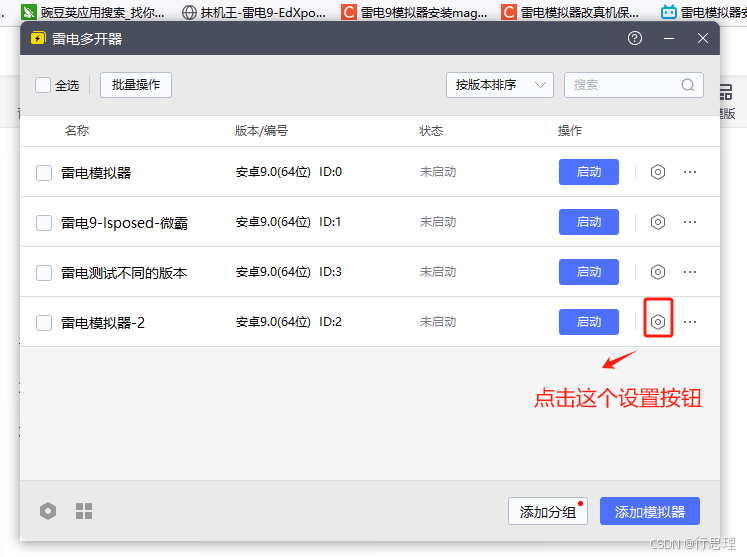Click the search magnifier icon
The width and height of the screenshot is (747, 557).
coord(687,85)
